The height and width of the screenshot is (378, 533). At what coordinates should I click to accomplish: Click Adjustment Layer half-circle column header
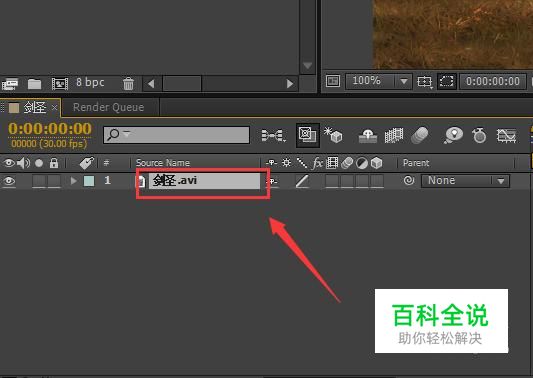(362, 163)
